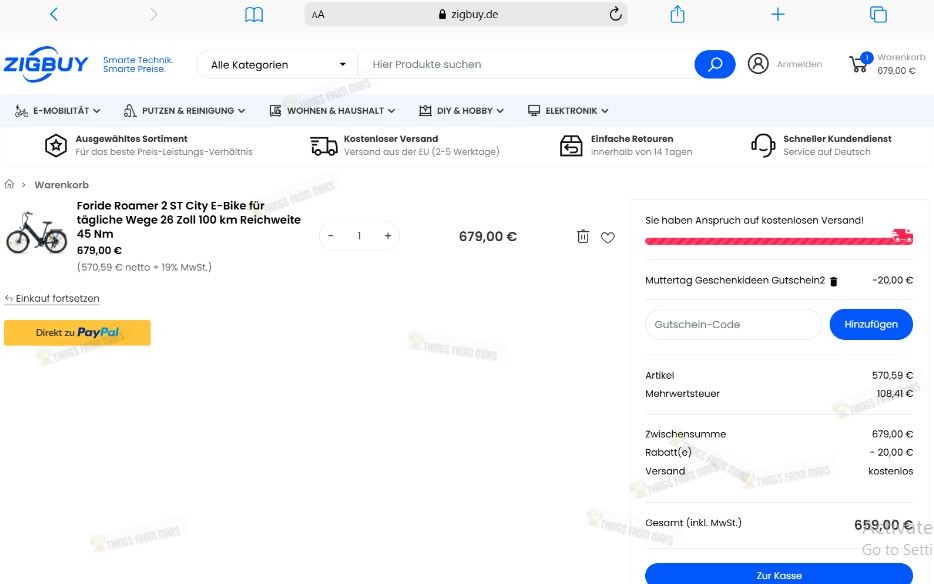
Task: Click the Ausgewähltes Sortiment star badge icon
Action: (56, 145)
